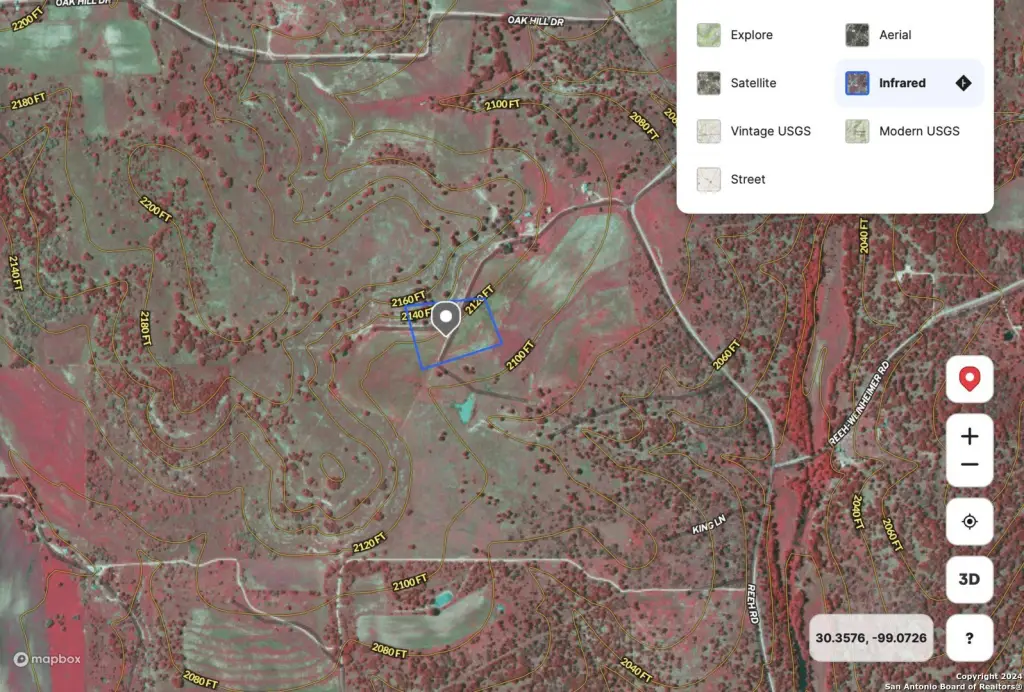Click the gray property marker pin
This screenshot has height=692, width=1024.
click(445, 319)
